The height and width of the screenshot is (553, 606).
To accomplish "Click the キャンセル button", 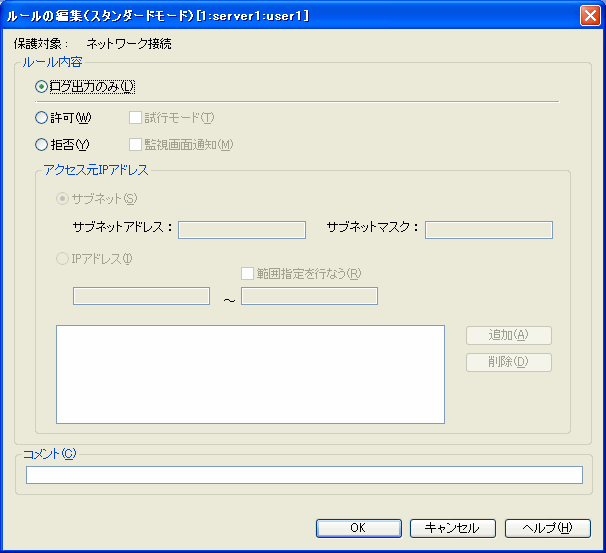I will [453, 528].
